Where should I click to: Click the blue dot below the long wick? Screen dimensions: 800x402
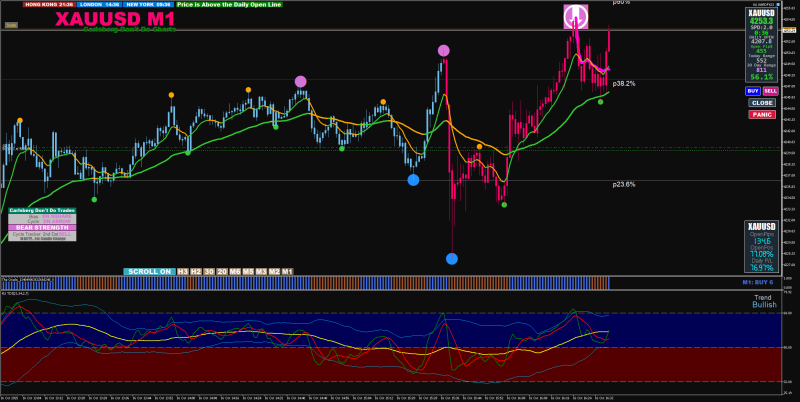point(452,259)
